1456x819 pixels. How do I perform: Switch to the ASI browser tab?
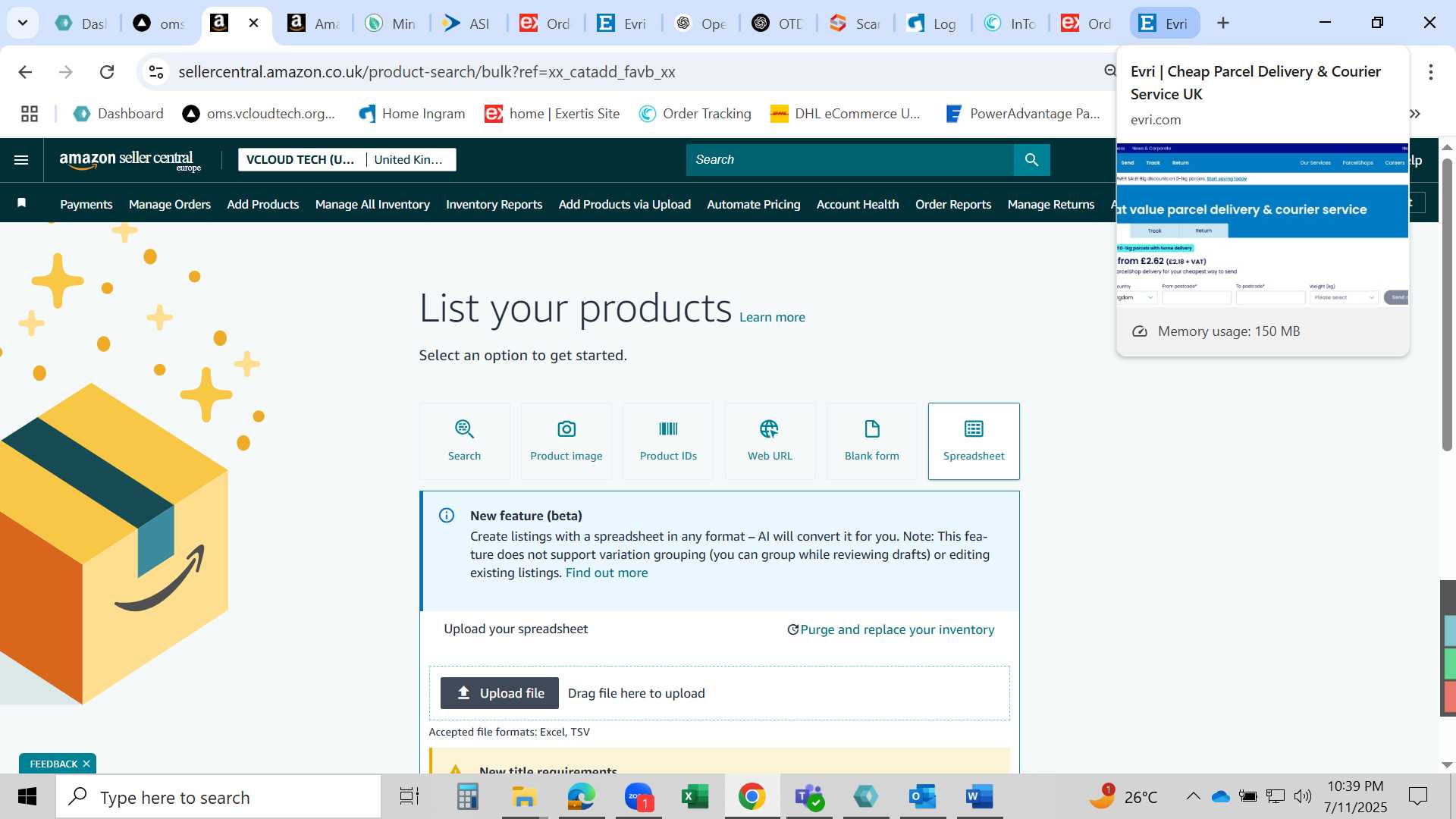(466, 24)
